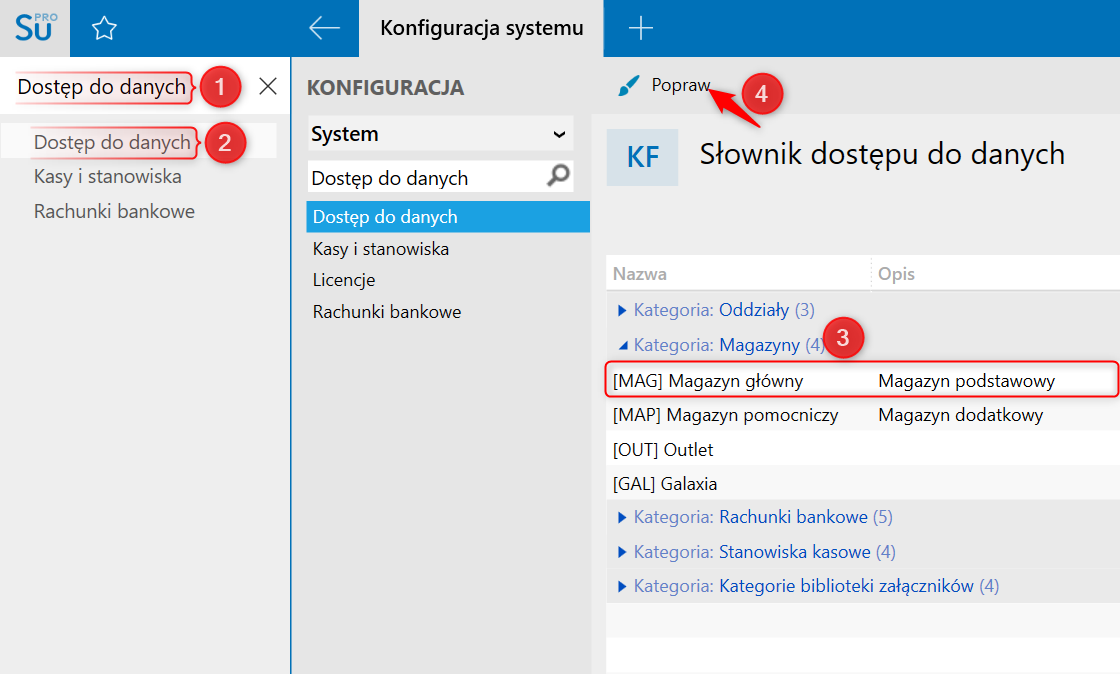Switch to the Konfiguracja systemu tab
This screenshot has width=1120, height=674.
point(481,29)
